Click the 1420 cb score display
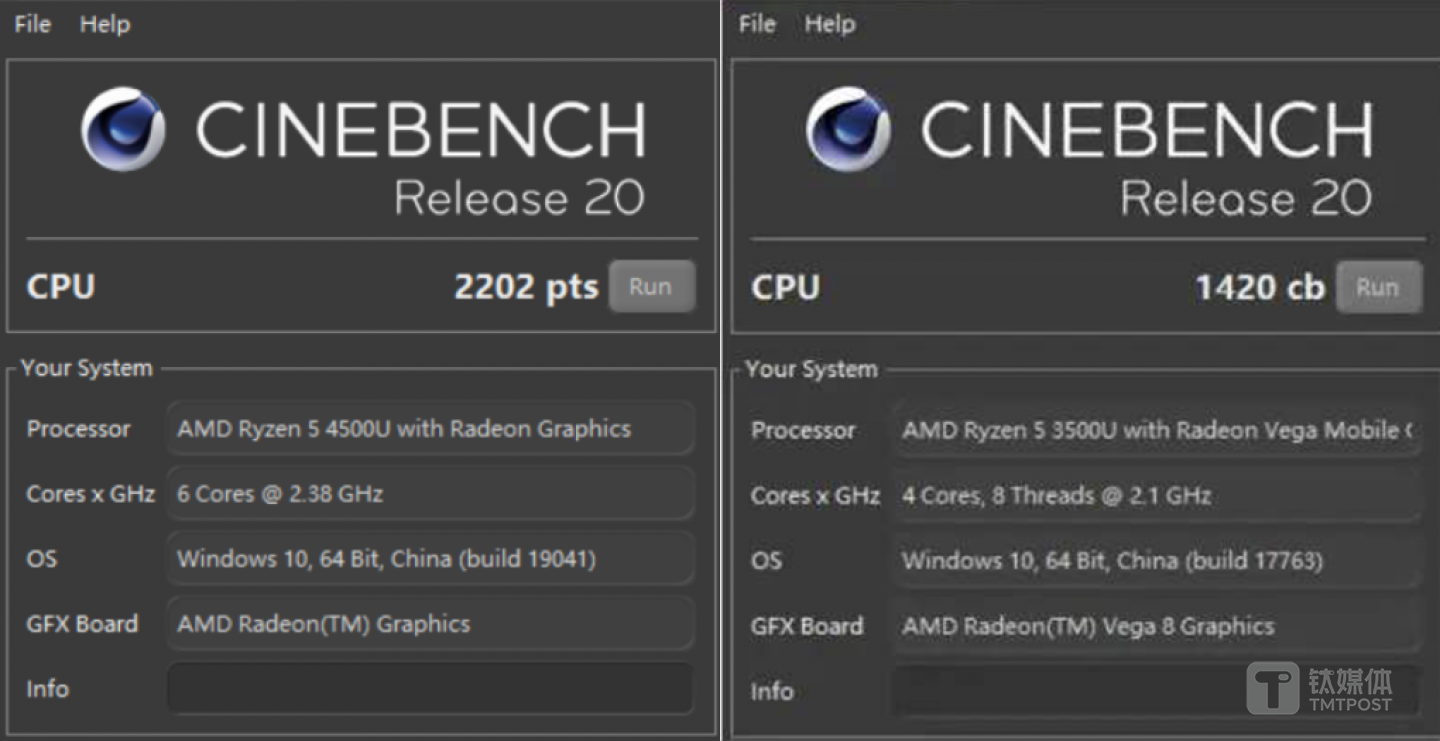The image size is (1440, 741). [x=1260, y=287]
